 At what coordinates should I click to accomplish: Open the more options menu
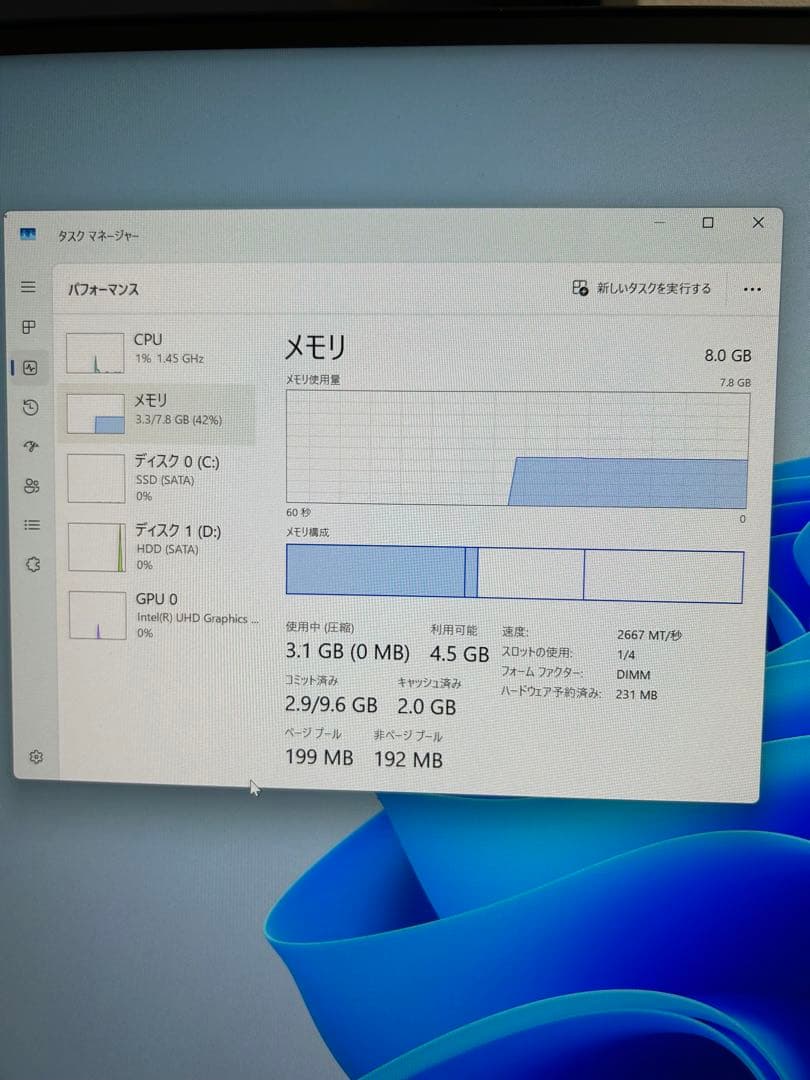[751, 288]
